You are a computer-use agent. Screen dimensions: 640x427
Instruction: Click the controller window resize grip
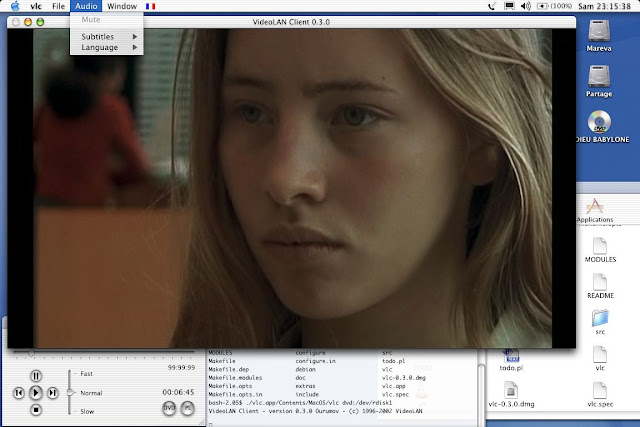[202, 422]
